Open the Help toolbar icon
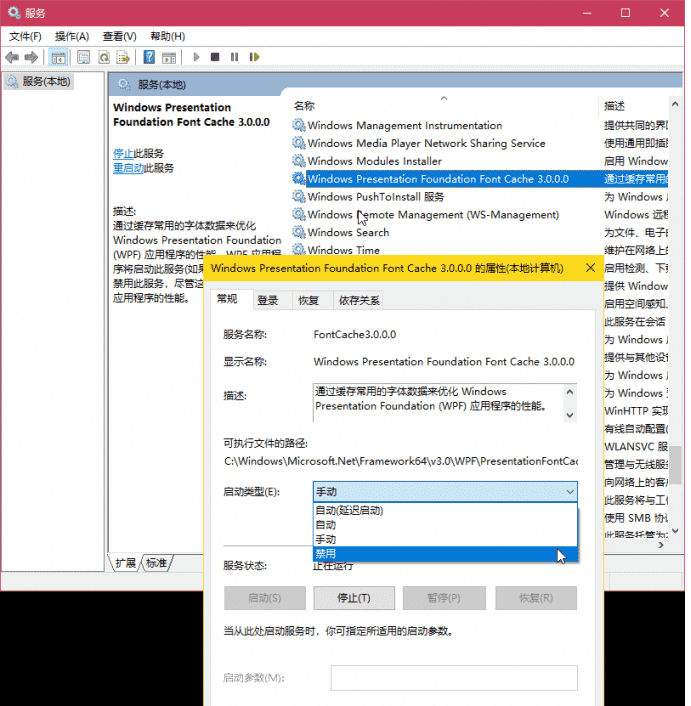 pos(149,57)
